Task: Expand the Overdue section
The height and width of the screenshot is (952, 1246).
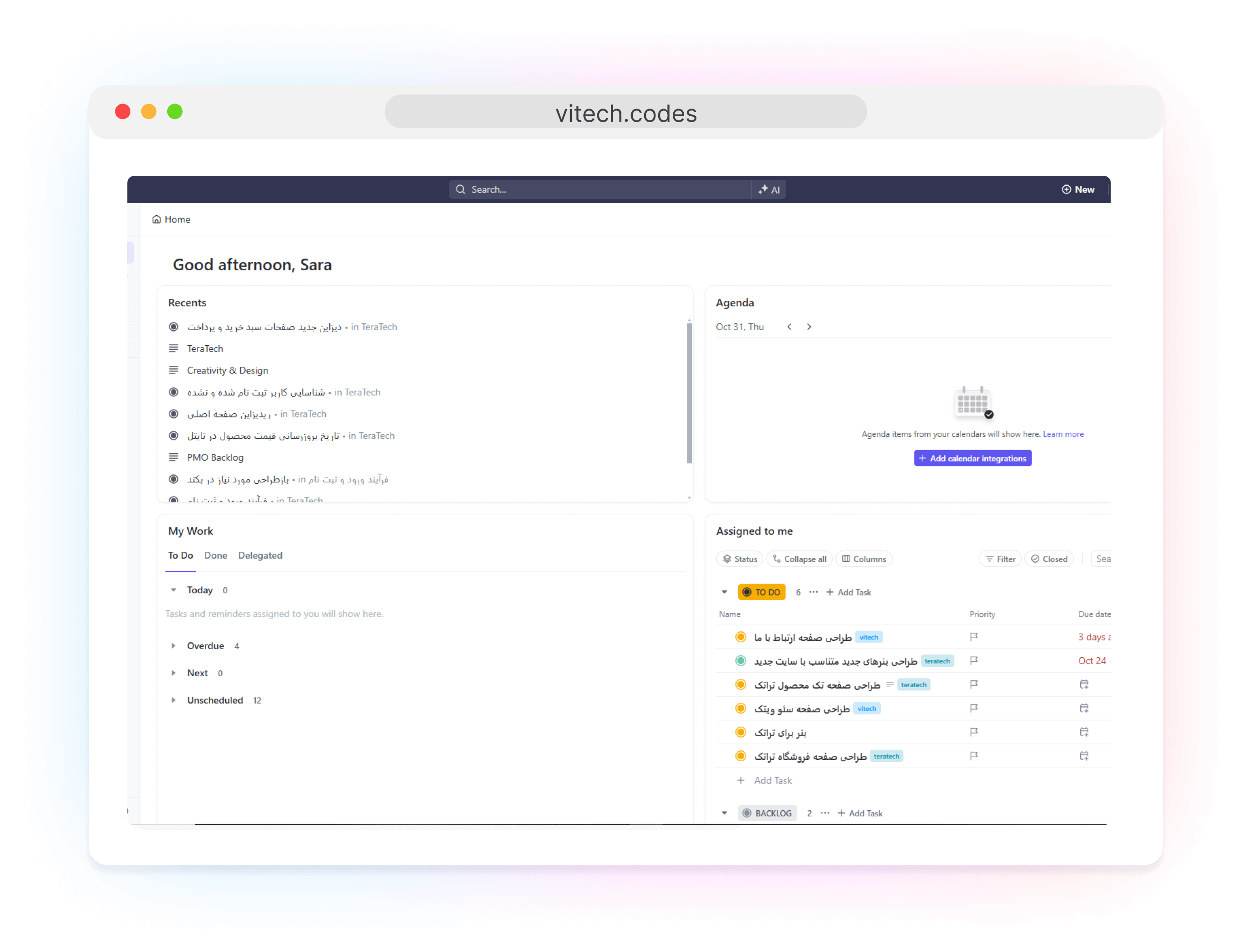Action: tap(174, 646)
